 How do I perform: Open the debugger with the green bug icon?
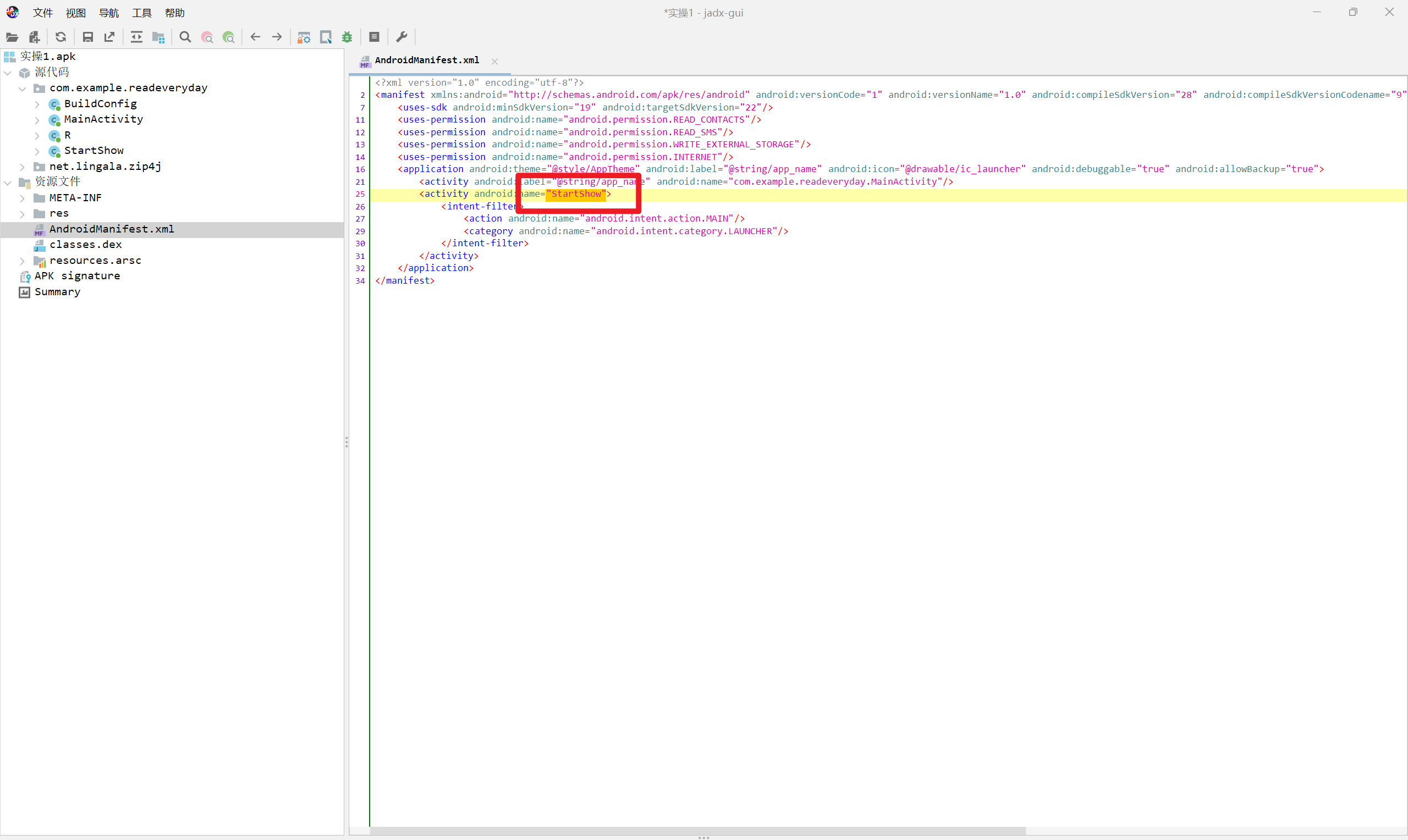347,37
